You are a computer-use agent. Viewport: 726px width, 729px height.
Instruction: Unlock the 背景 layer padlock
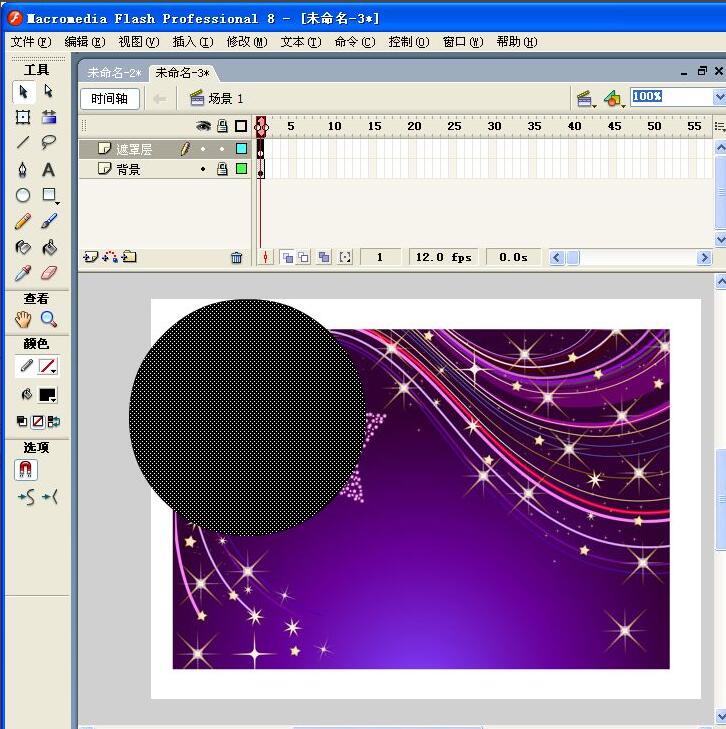[x=222, y=169]
